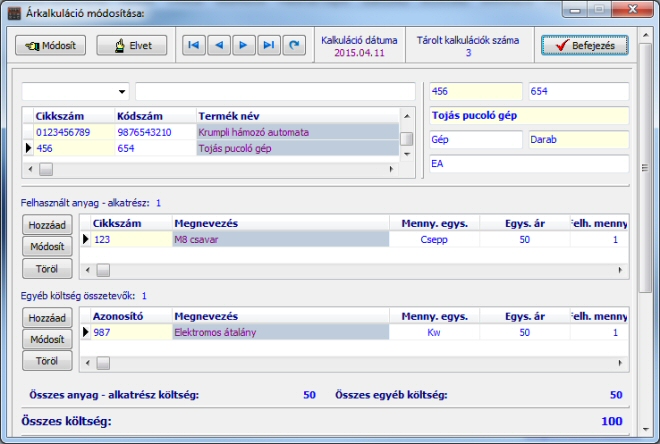Go to the previous calculation record
Viewport: 660px width, 444px height.
[219, 45]
